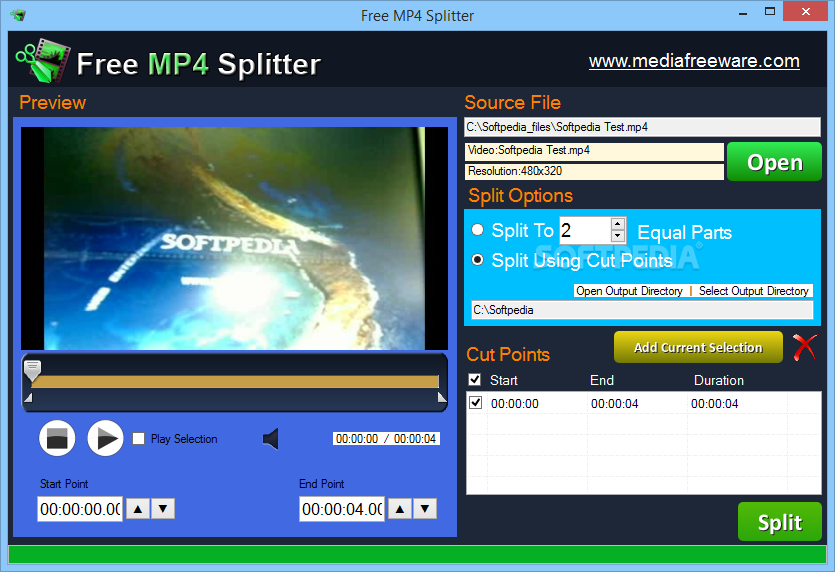Select Split Using Cut Points option

click(x=478, y=260)
